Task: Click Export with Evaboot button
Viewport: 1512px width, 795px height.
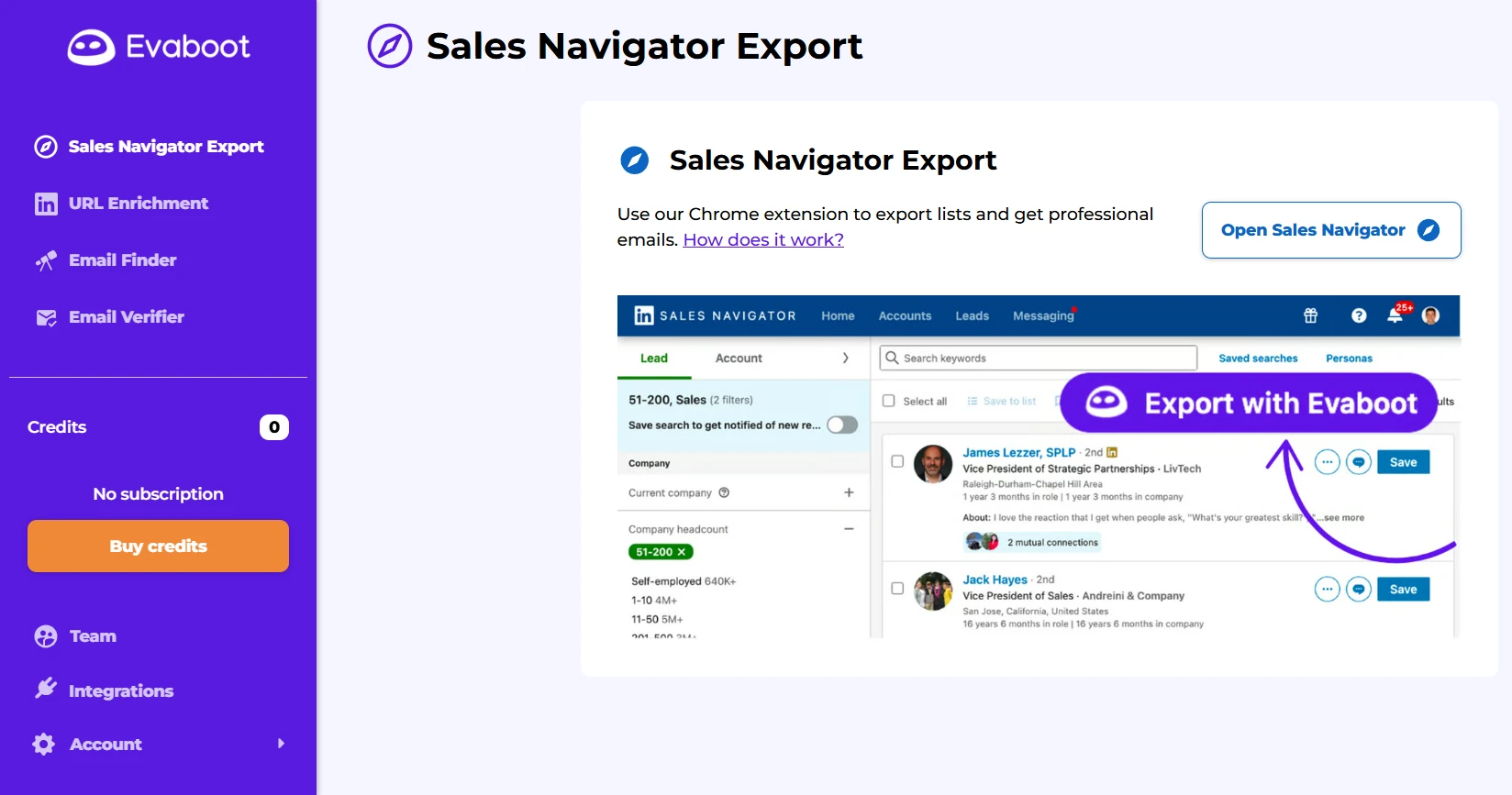Action: (x=1249, y=403)
